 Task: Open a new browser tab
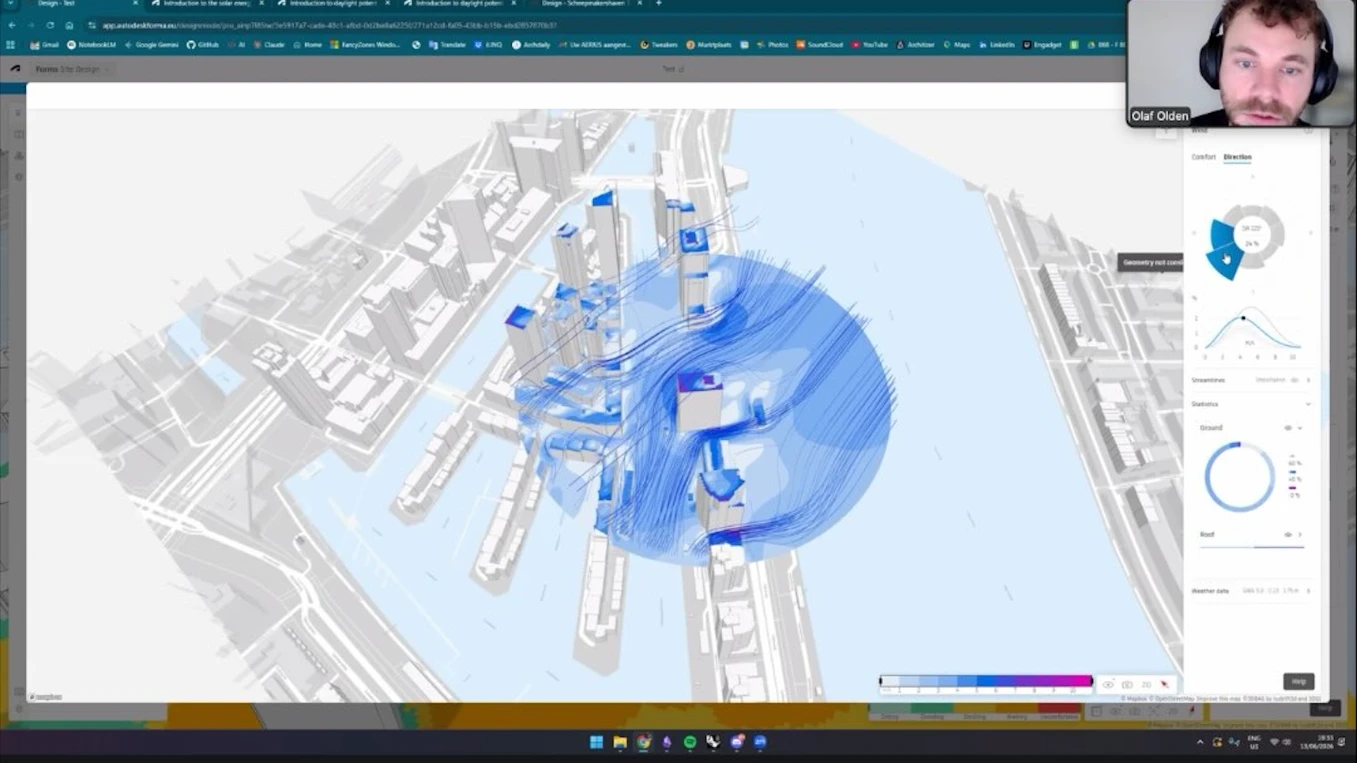pyautogui.click(x=658, y=4)
